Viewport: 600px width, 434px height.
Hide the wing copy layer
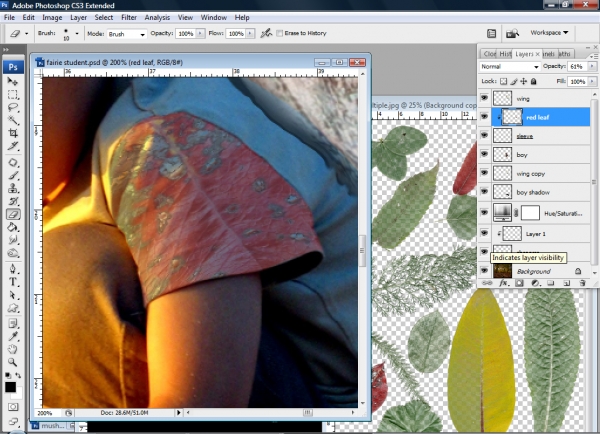tap(484, 173)
